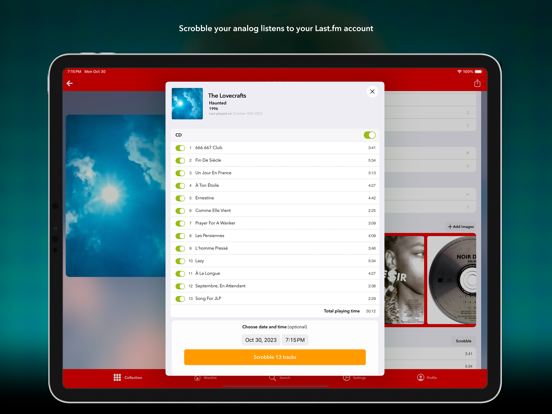Click the small Scrobble button behind dialog
The width and height of the screenshot is (552, 414).
tap(463, 341)
